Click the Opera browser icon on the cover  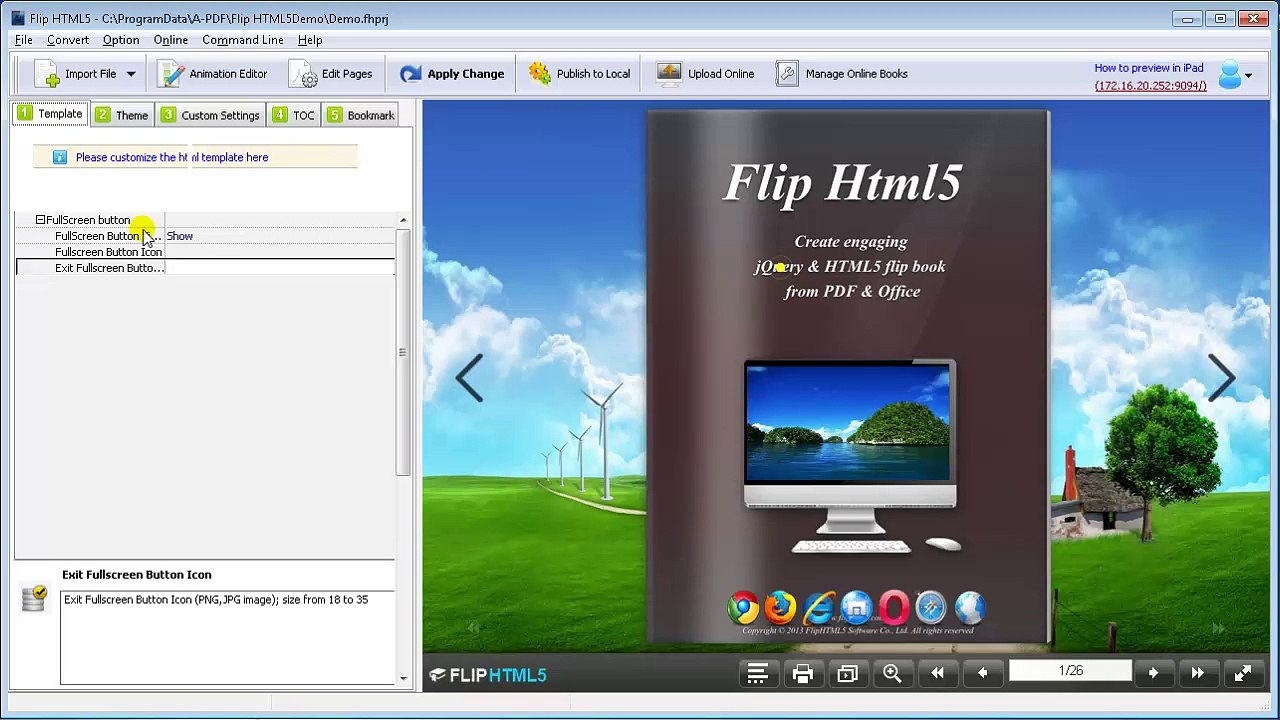pyautogui.click(x=893, y=607)
